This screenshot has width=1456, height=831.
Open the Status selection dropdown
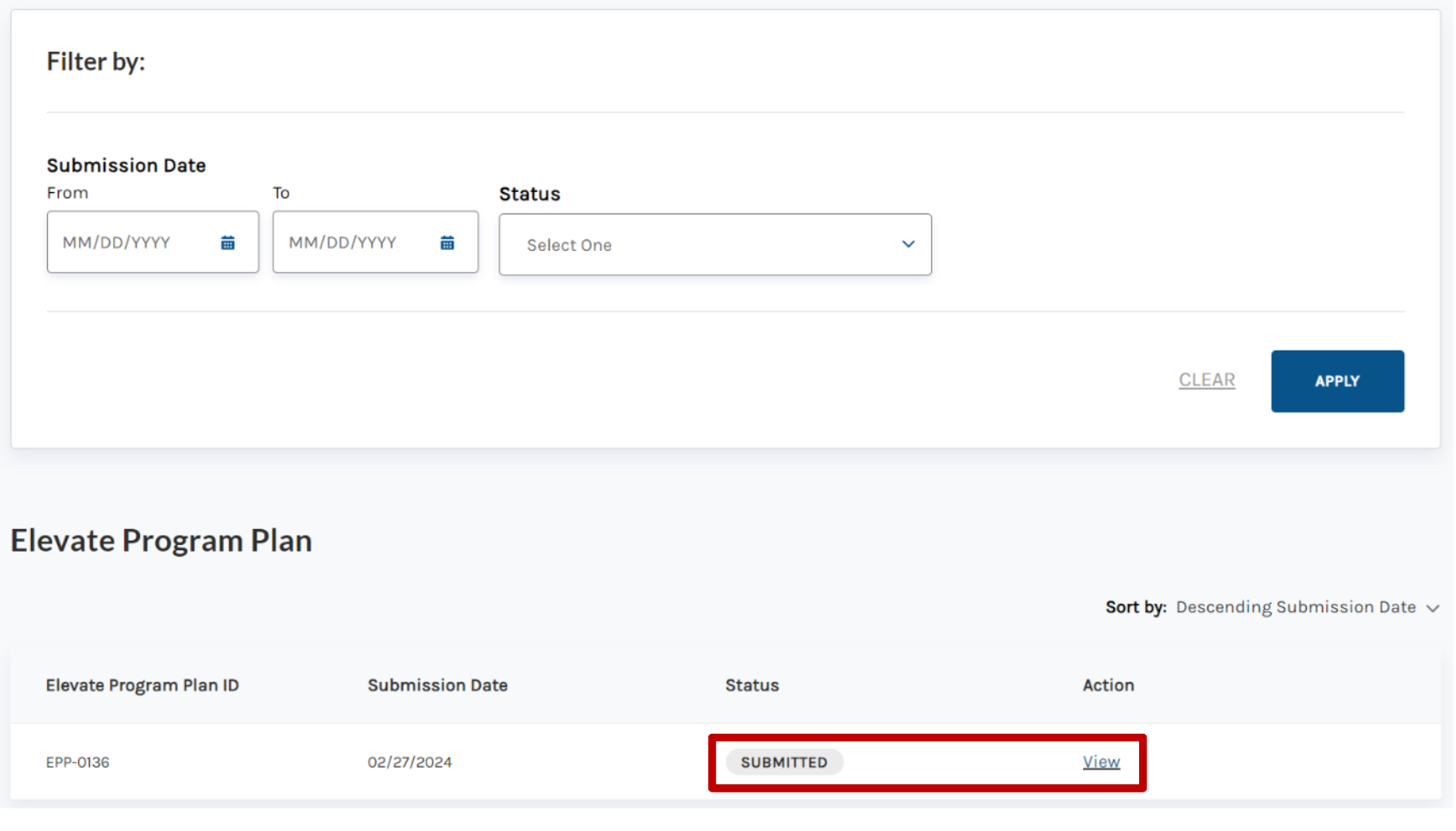pyautogui.click(x=714, y=244)
